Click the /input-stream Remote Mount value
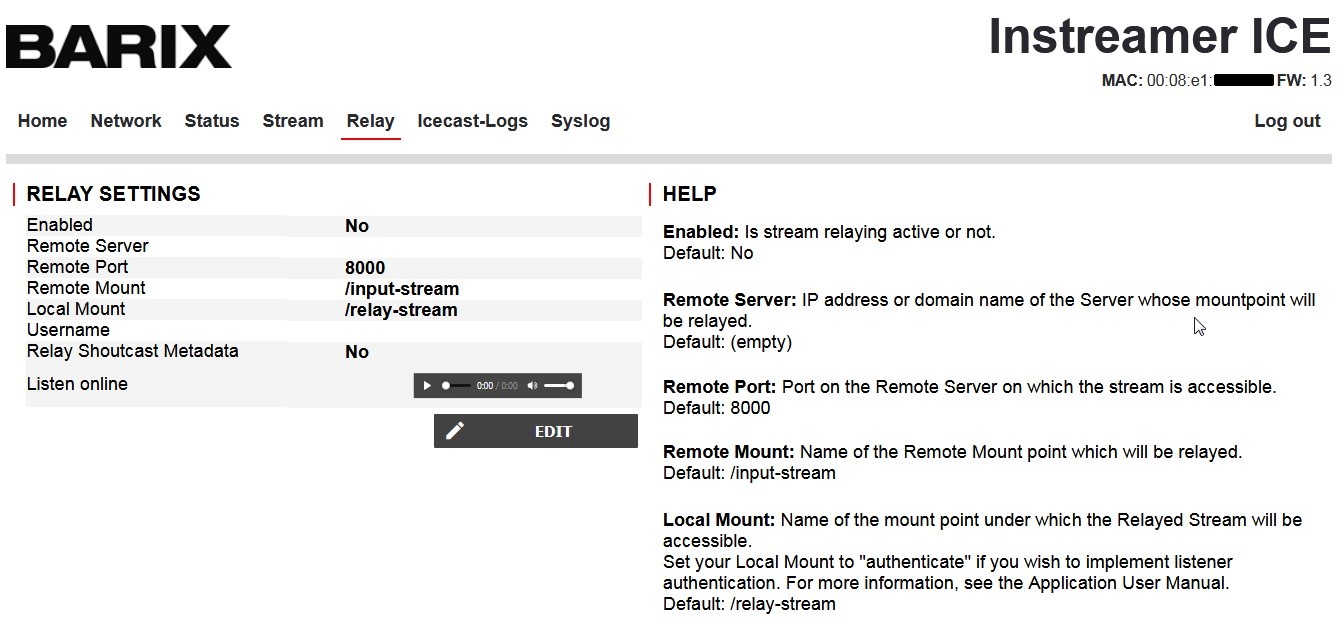1340x621 pixels. (x=401, y=289)
